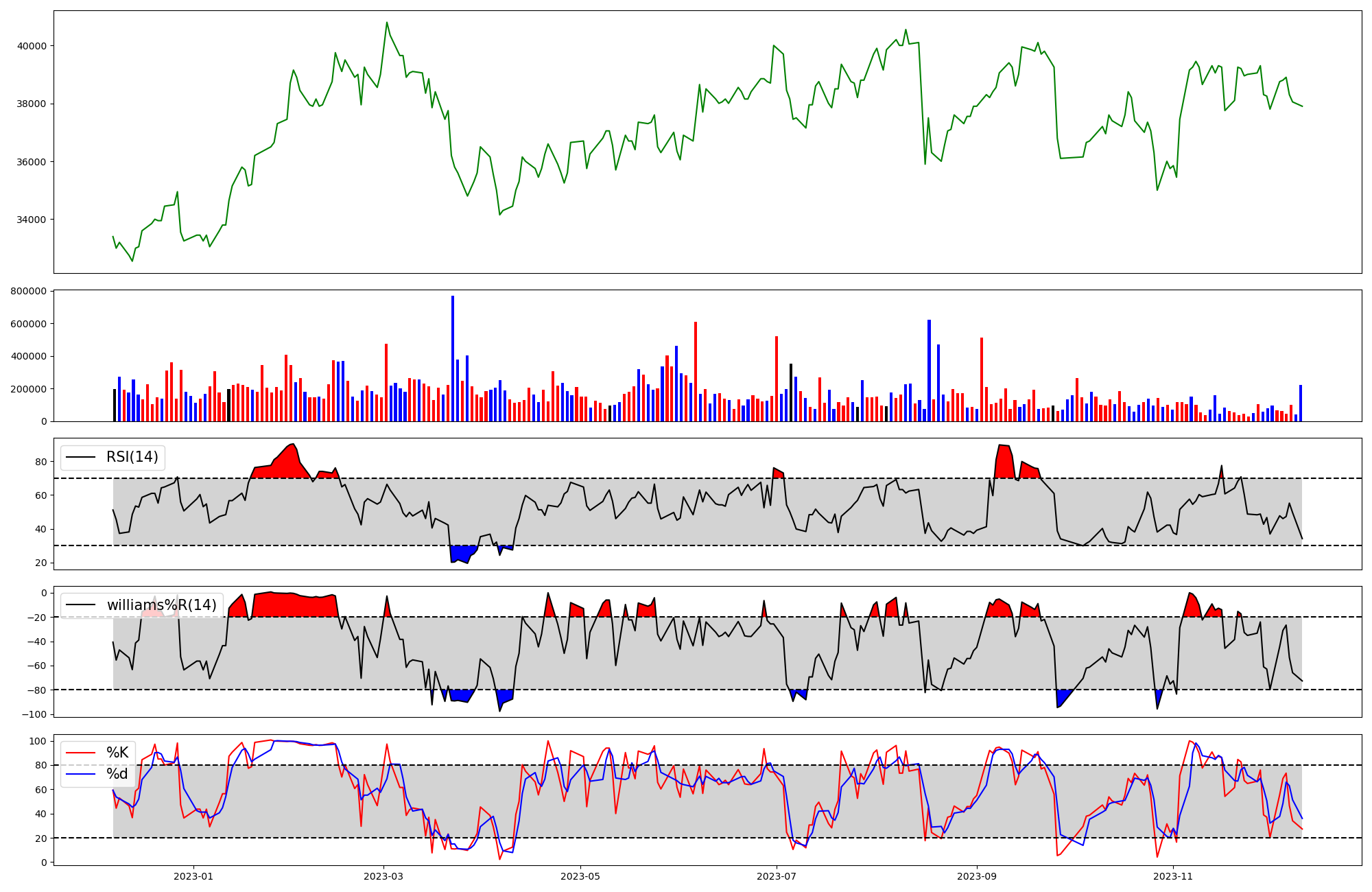Click the red %K legend line sample
The width and height of the screenshot is (1372, 892).
click(x=80, y=753)
